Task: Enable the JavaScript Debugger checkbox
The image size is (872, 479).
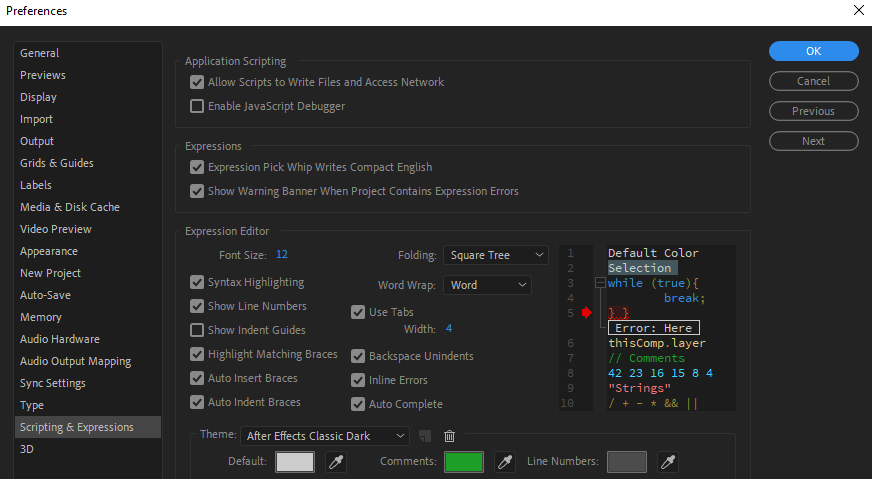Action: [197, 106]
